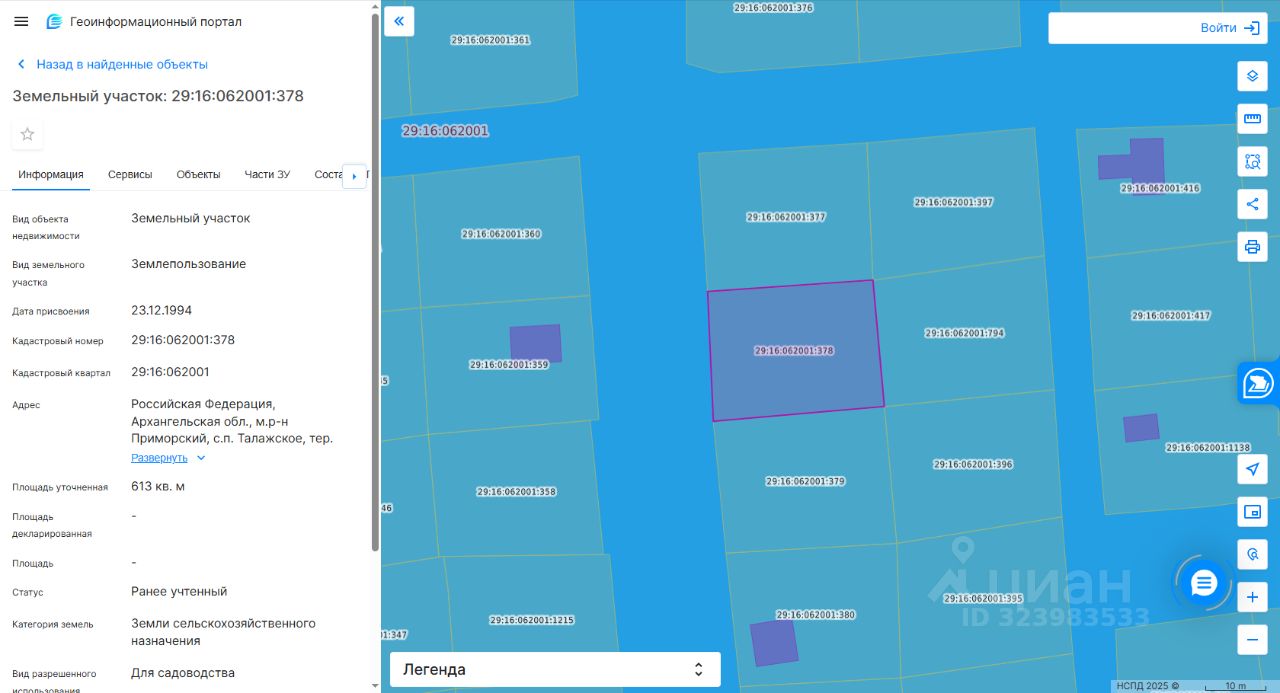The image size is (1280, 693).
Task: Click the status value Ранее учтенный
Action: point(179,591)
